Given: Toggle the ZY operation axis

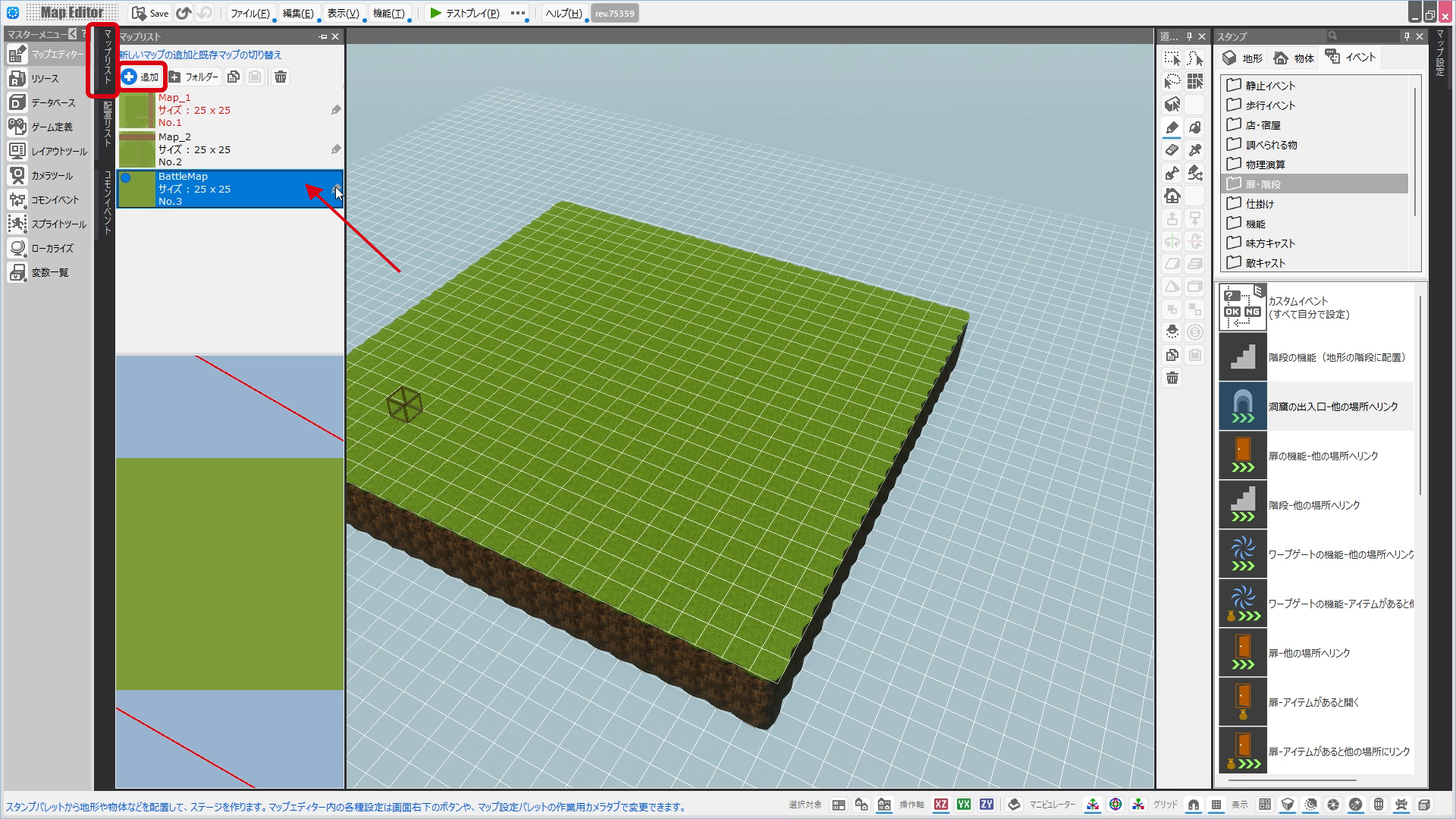Looking at the screenshot, I should pyautogui.click(x=987, y=805).
